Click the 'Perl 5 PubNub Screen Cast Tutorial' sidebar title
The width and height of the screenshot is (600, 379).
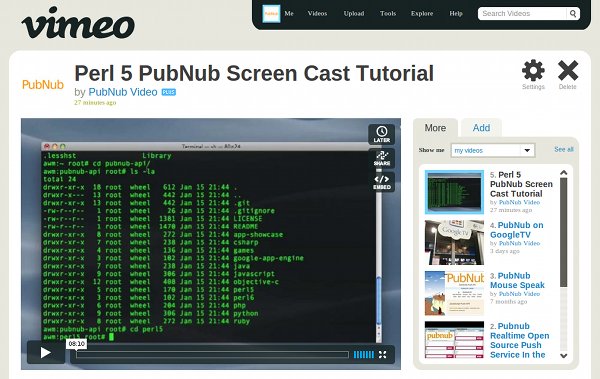[x=521, y=184]
